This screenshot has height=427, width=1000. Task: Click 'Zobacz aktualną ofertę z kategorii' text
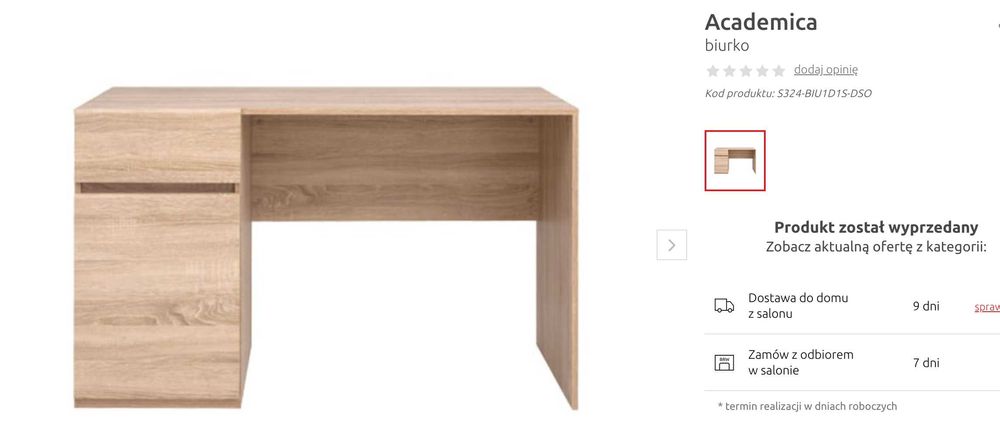[x=876, y=247]
